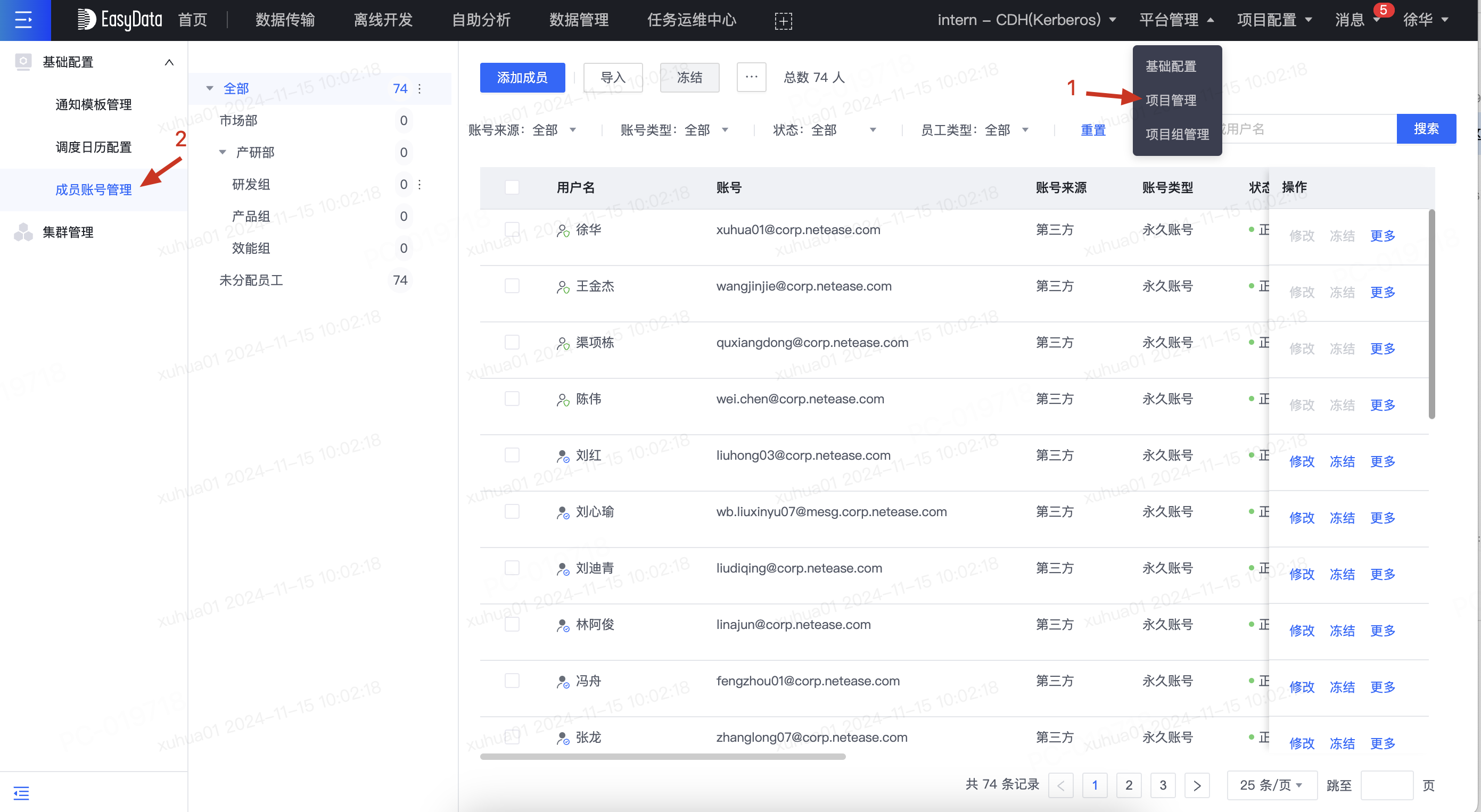1481x812 pixels.
Task: Select 基础配置 in the platform dropdown menu
Action: [1171, 66]
